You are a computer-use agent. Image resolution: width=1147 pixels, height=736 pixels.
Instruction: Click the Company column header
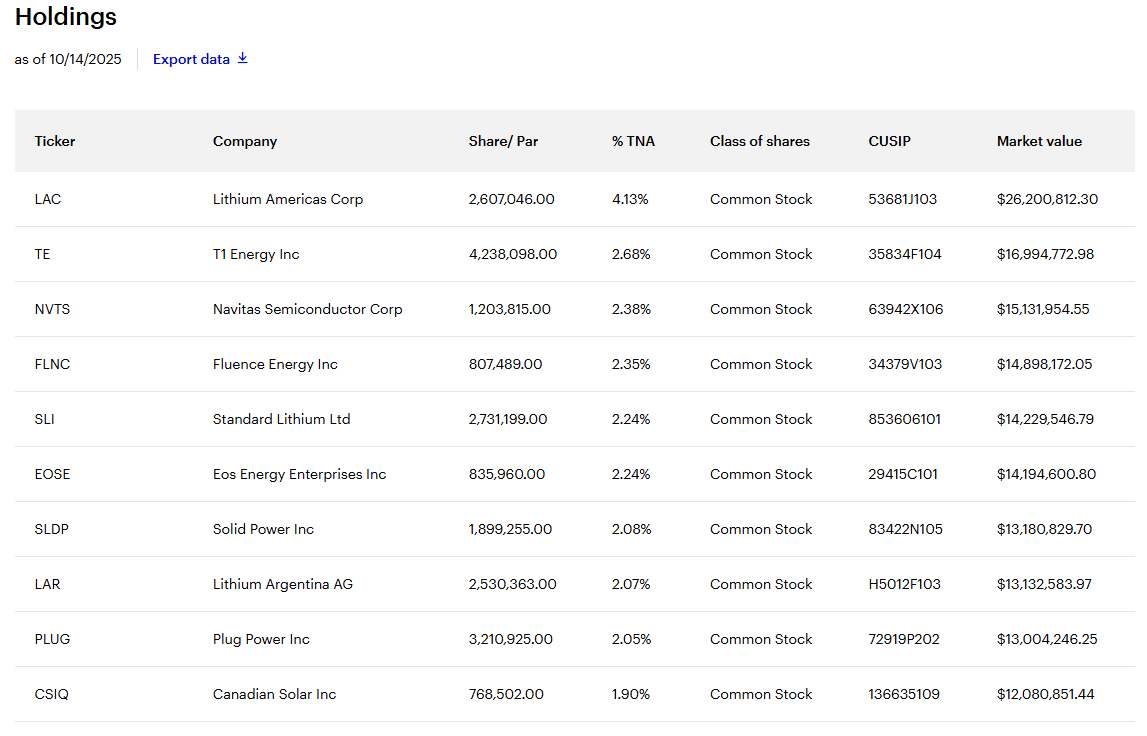coord(245,141)
